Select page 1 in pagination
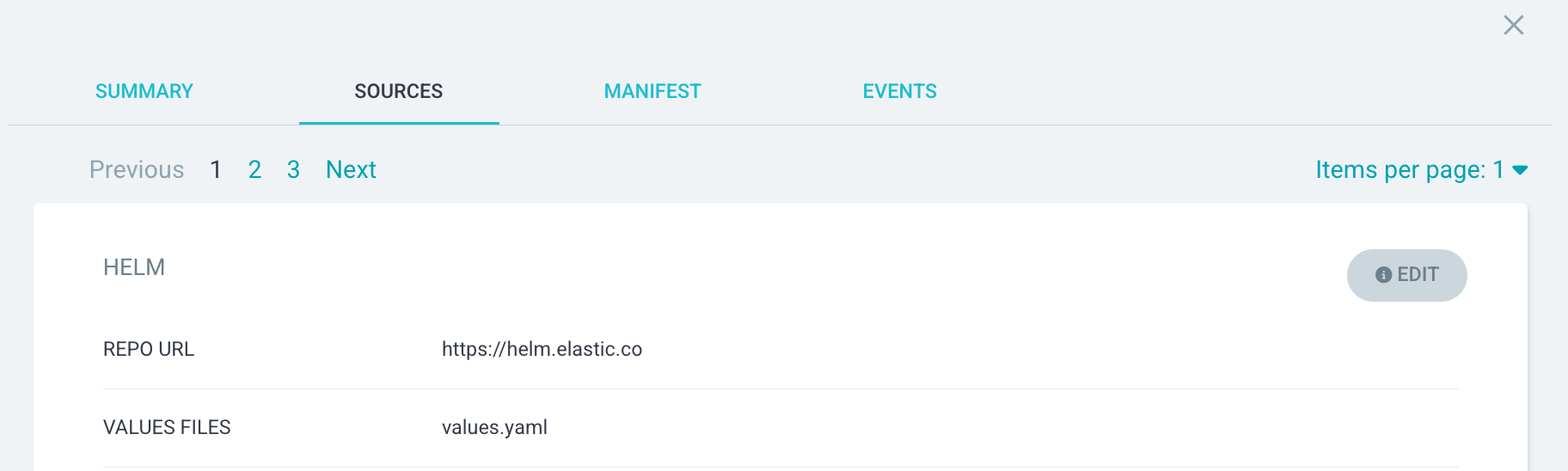 coord(216,170)
